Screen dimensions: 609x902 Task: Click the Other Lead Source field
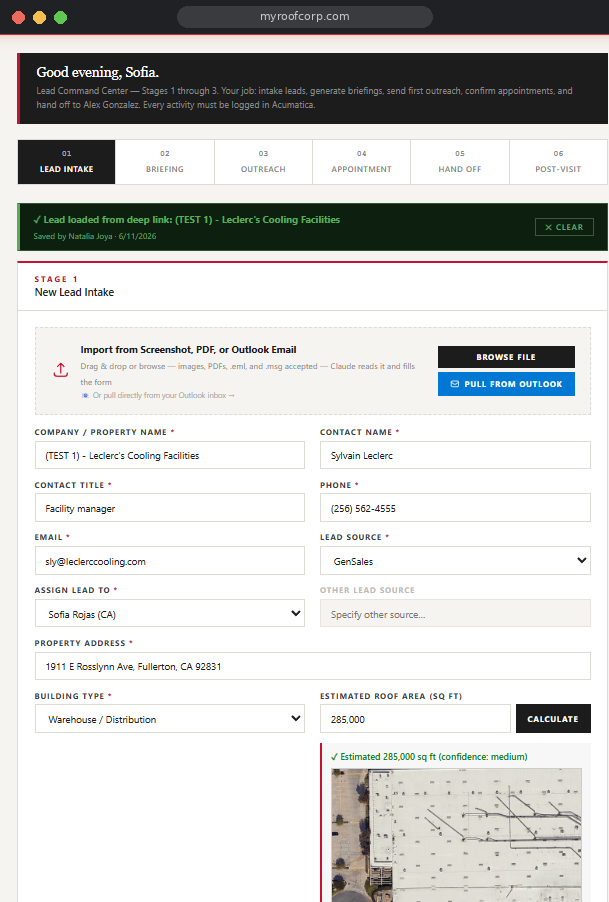click(455, 614)
